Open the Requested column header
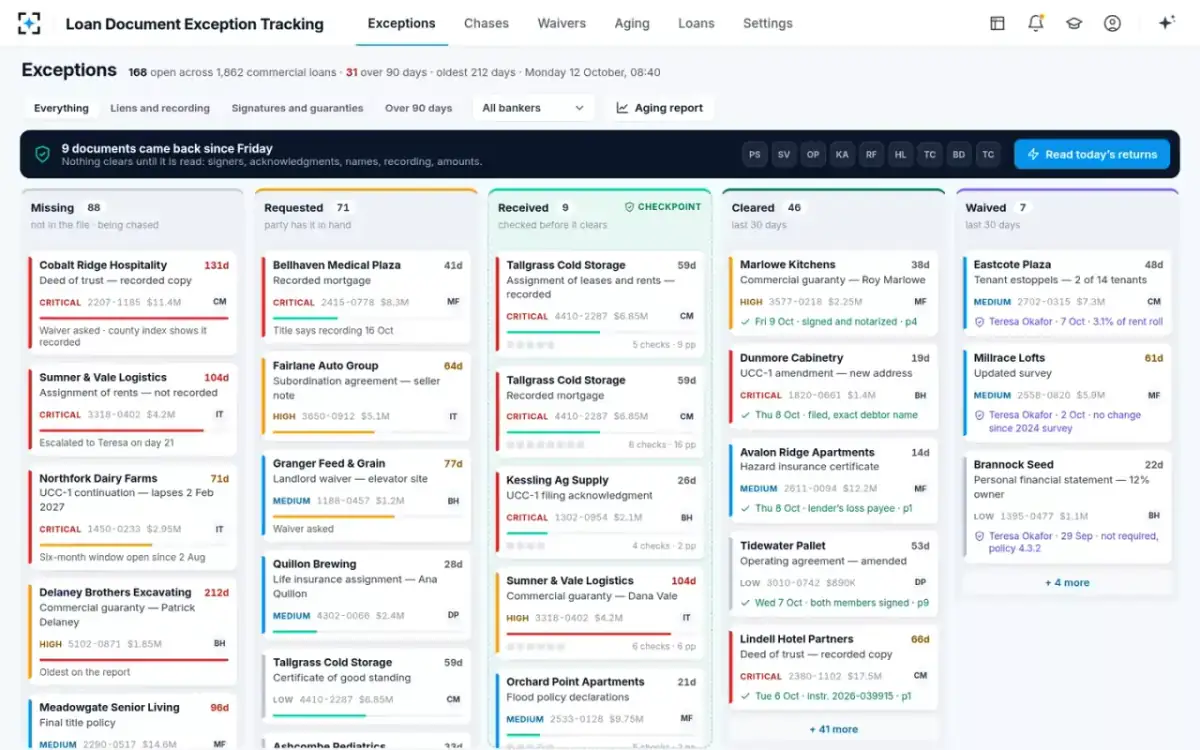1200x750 pixels. tap(366, 215)
